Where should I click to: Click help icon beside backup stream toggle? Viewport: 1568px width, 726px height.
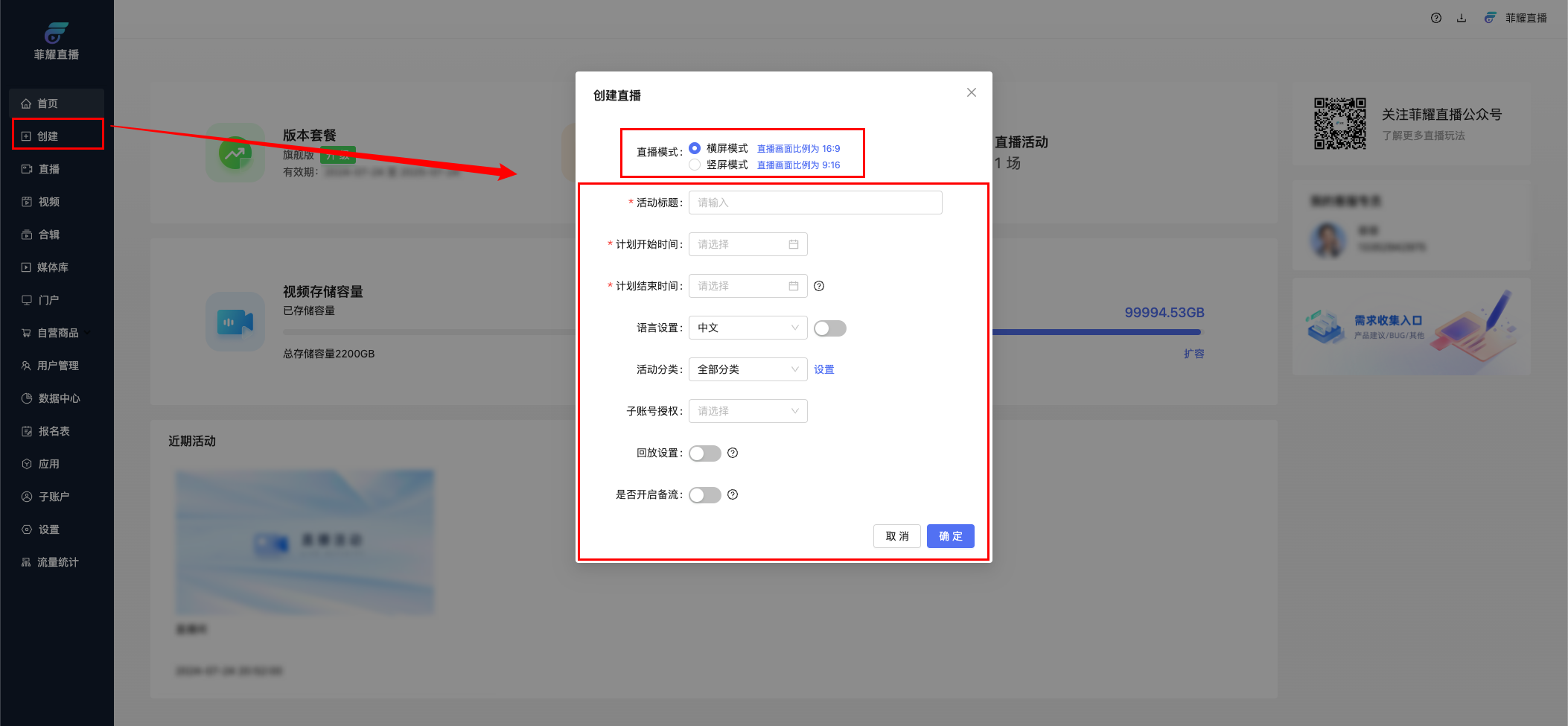pos(733,494)
